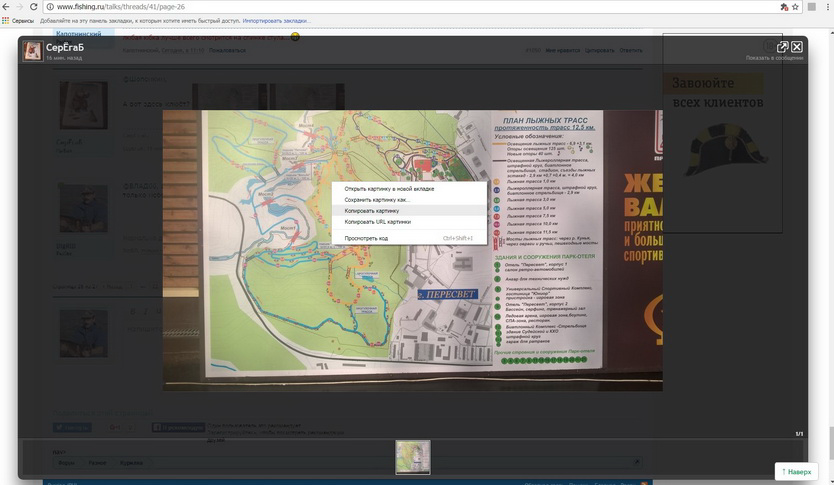834x485 pixels.
Task: Click СерЁгаБ user avatar in lightbox header
Action: pos(33,51)
